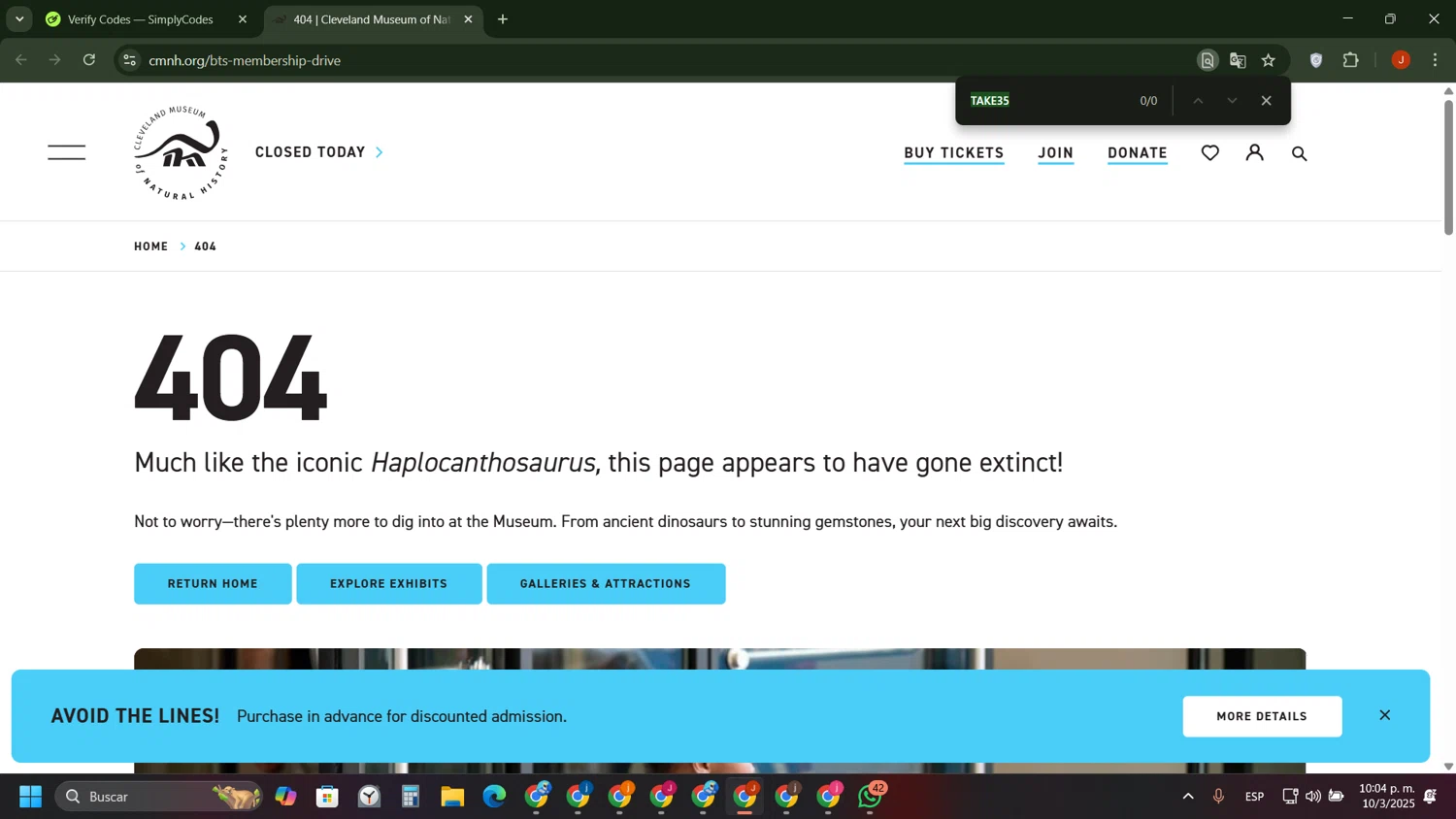This screenshot has height=819, width=1456.
Task: Open Microsoft Edge from taskbar
Action: click(x=494, y=797)
